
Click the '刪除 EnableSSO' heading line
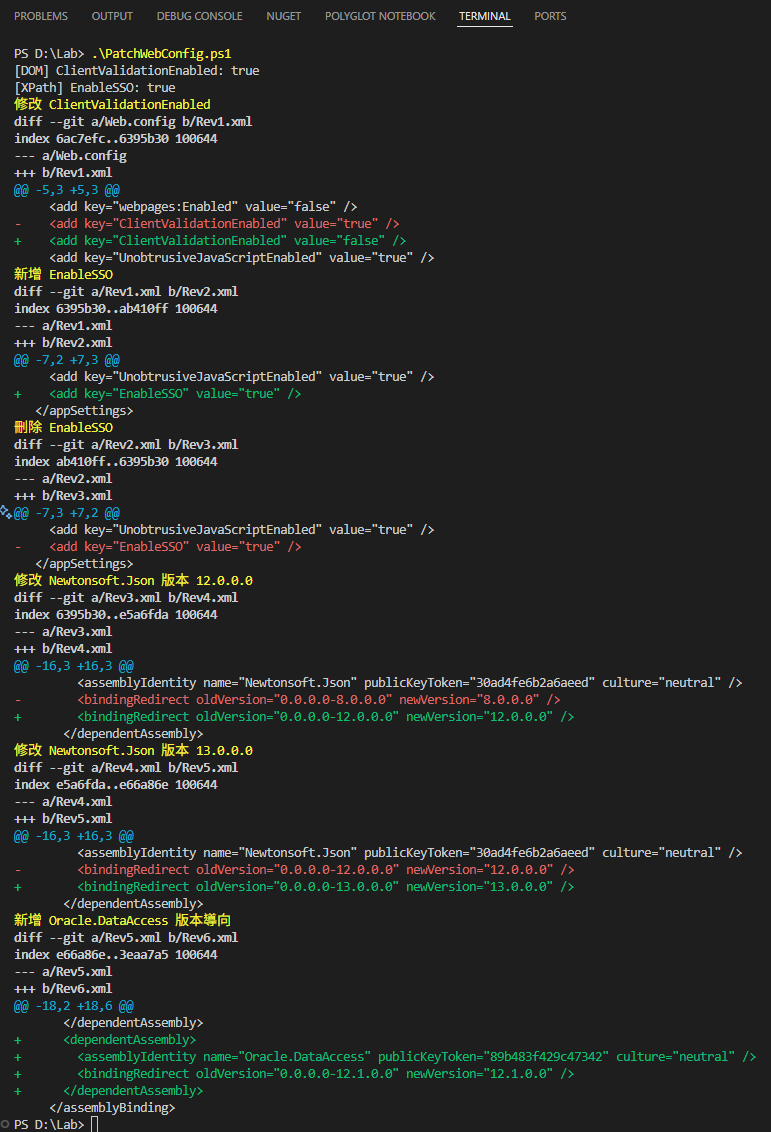coord(64,427)
